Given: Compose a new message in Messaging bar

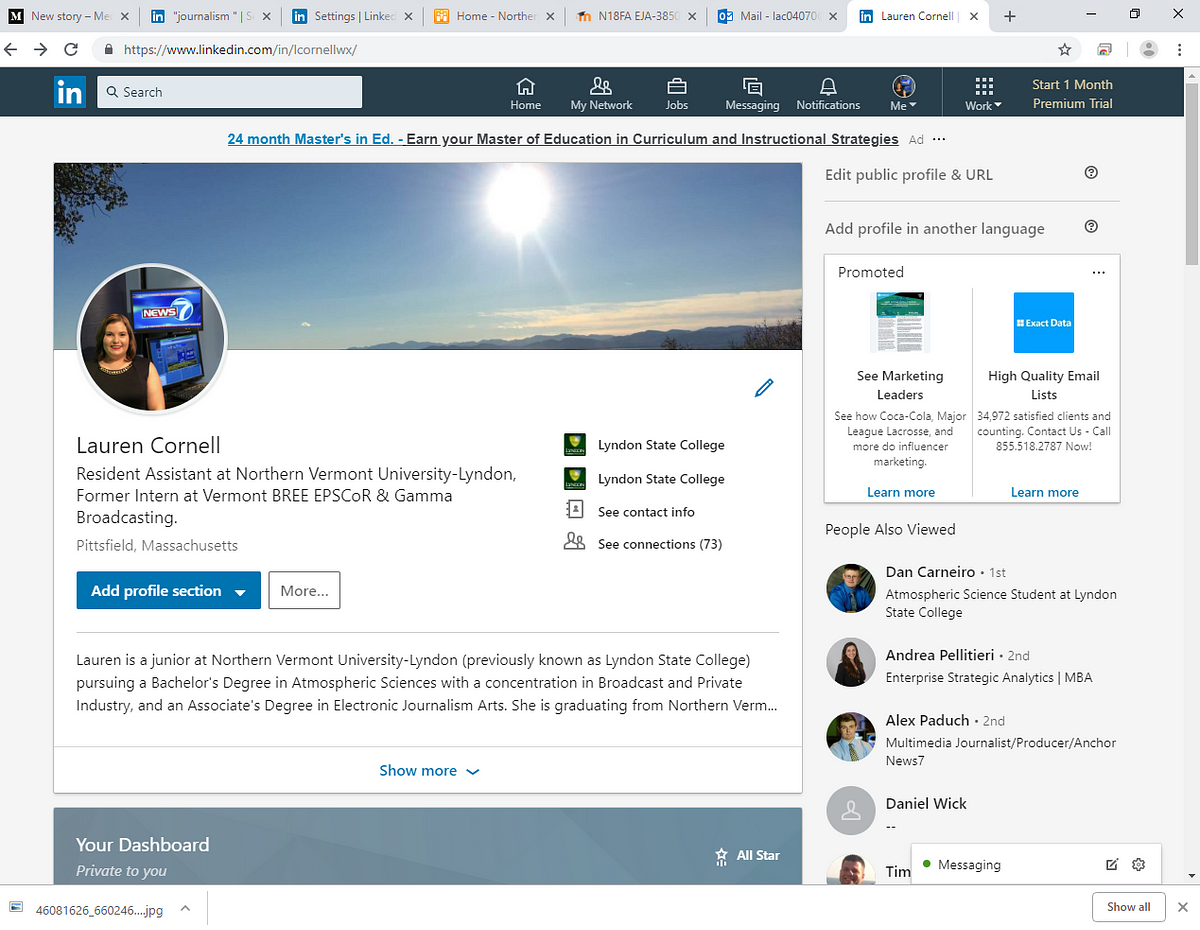Looking at the screenshot, I should pos(1112,865).
